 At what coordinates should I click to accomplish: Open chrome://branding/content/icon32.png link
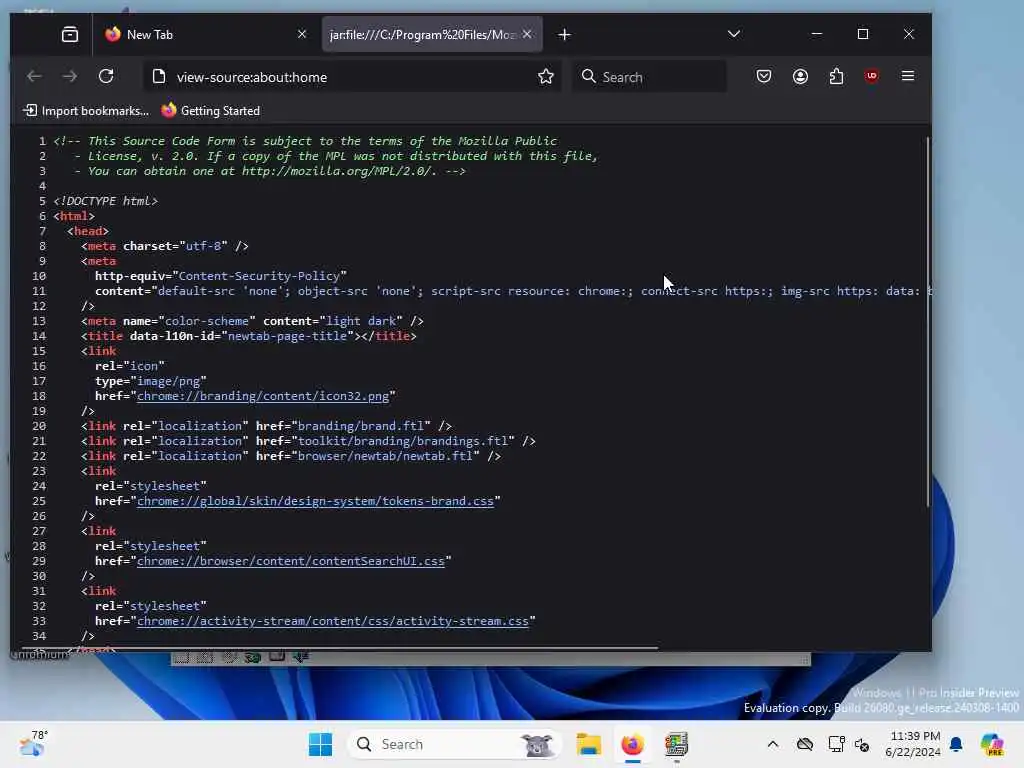[x=263, y=396]
